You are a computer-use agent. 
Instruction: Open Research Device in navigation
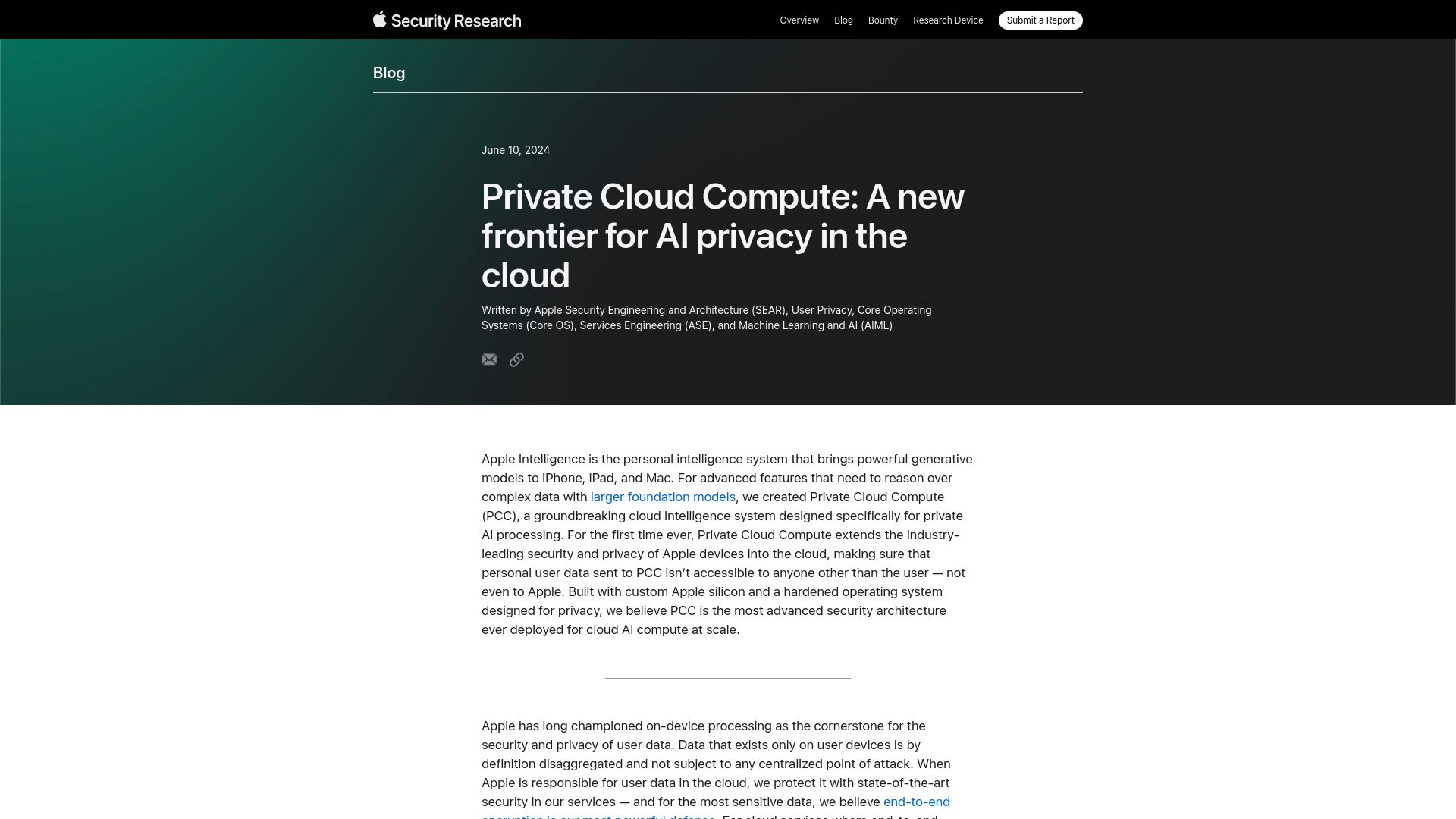(948, 20)
